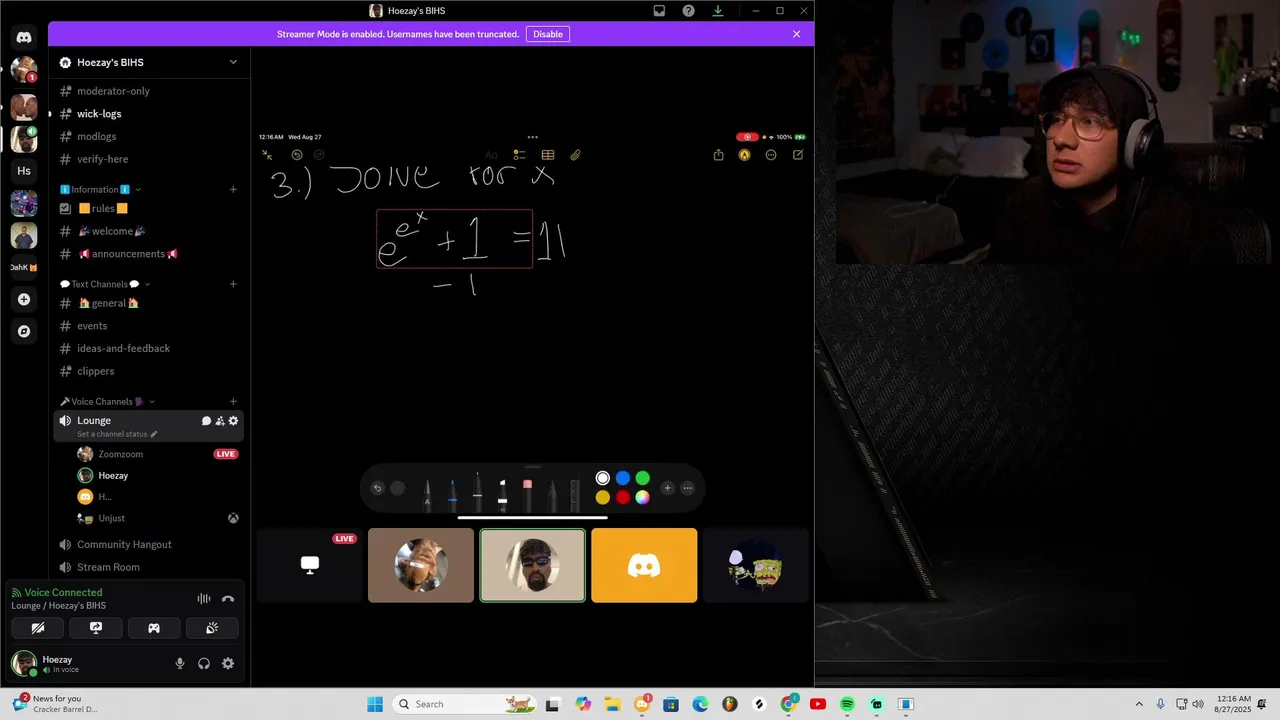Click the undo arrow in drawing palette
This screenshot has width=1280, height=720.
pyautogui.click(x=377, y=488)
